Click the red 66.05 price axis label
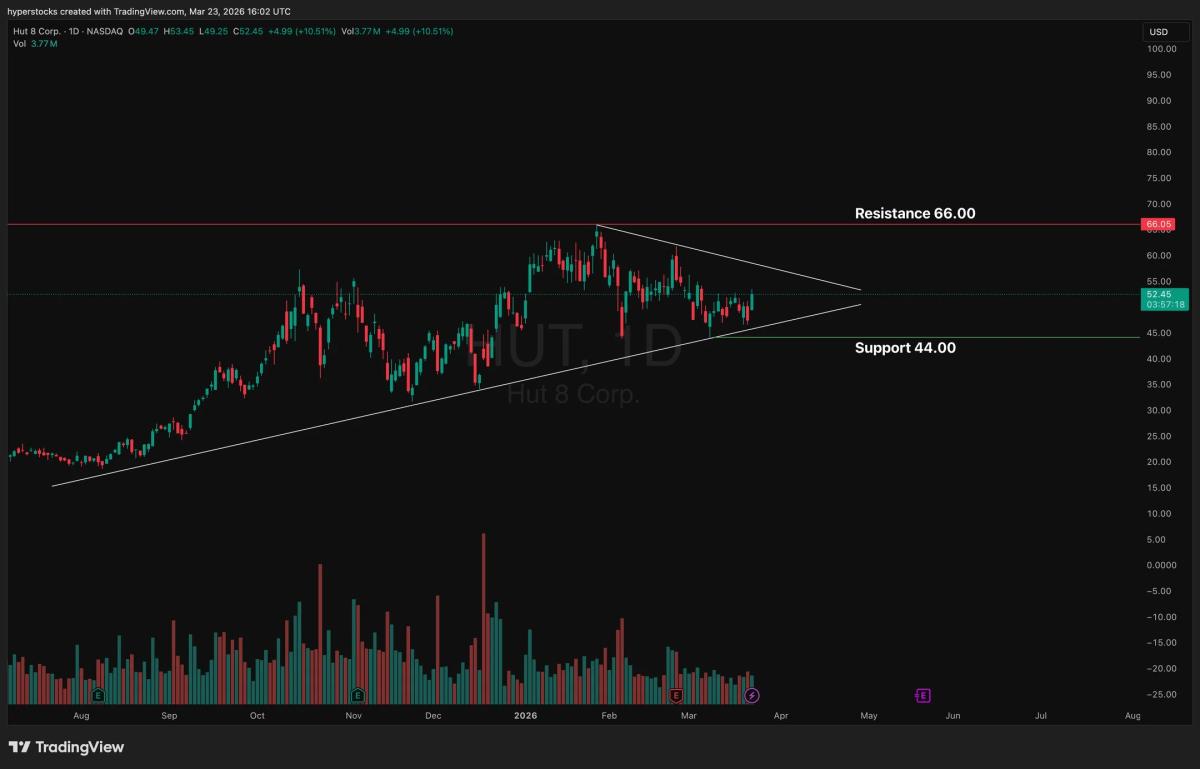The image size is (1200, 769). pos(1158,225)
